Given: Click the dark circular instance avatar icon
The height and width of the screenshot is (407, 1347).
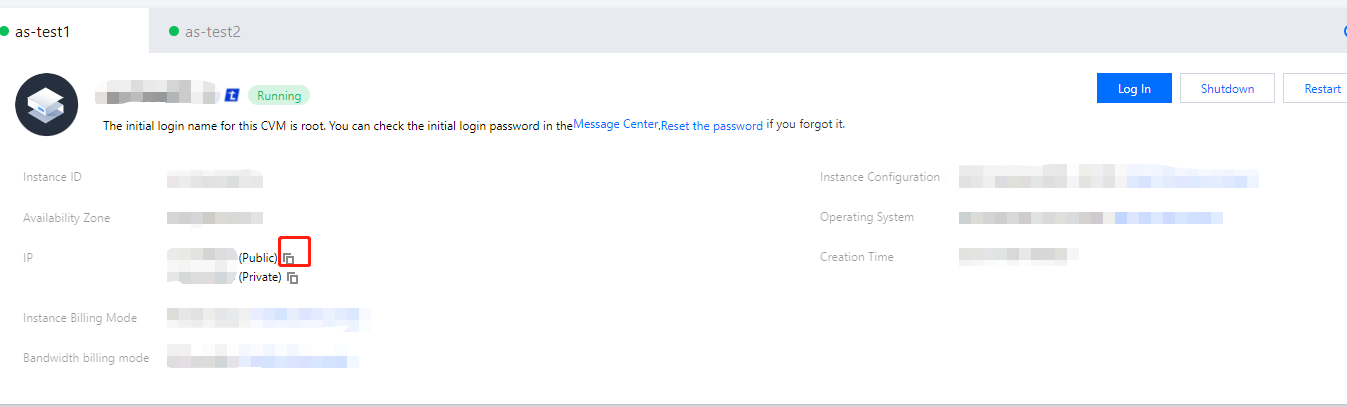Looking at the screenshot, I should [47, 104].
